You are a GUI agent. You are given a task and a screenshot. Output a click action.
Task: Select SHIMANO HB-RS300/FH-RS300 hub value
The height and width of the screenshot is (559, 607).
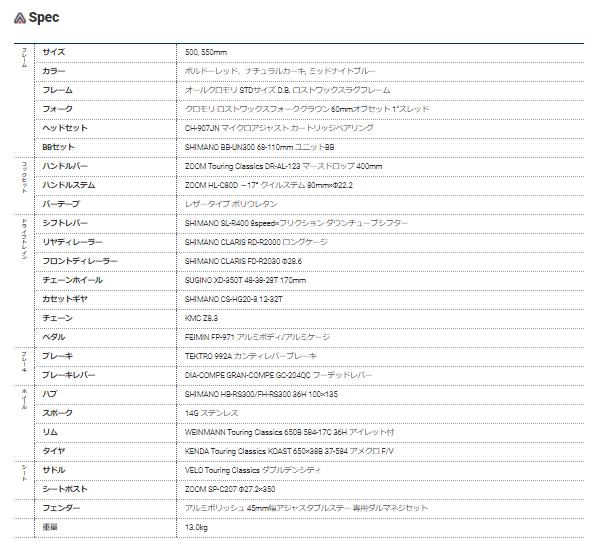[x=261, y=394]
